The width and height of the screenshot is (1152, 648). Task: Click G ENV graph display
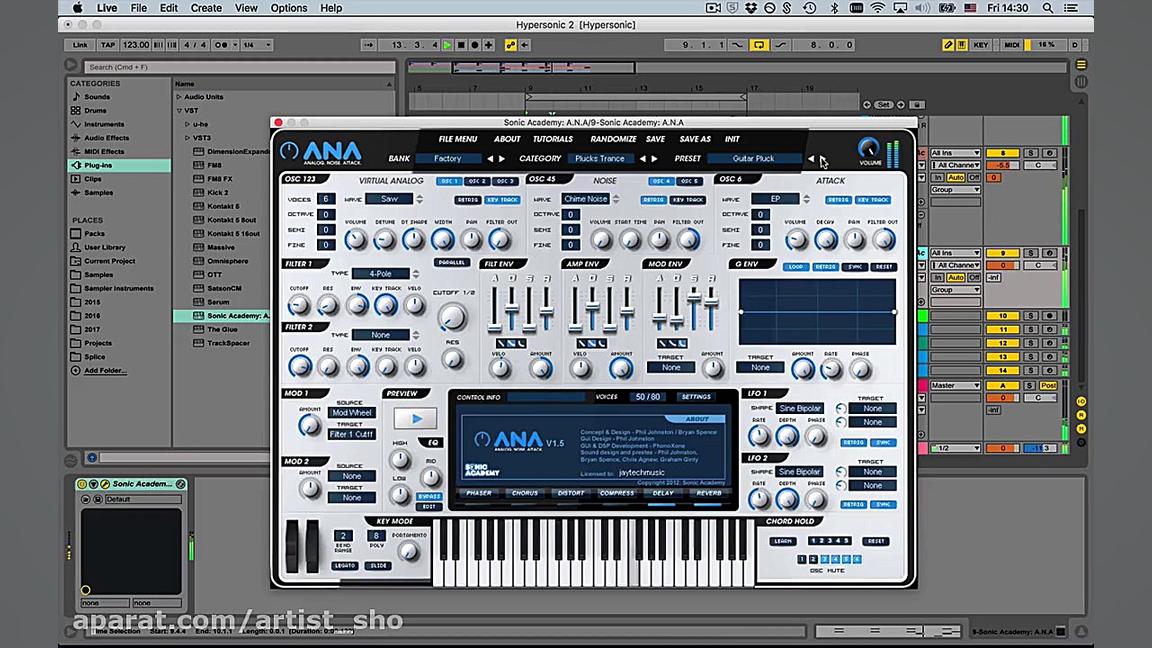click(x=817, y=312)
